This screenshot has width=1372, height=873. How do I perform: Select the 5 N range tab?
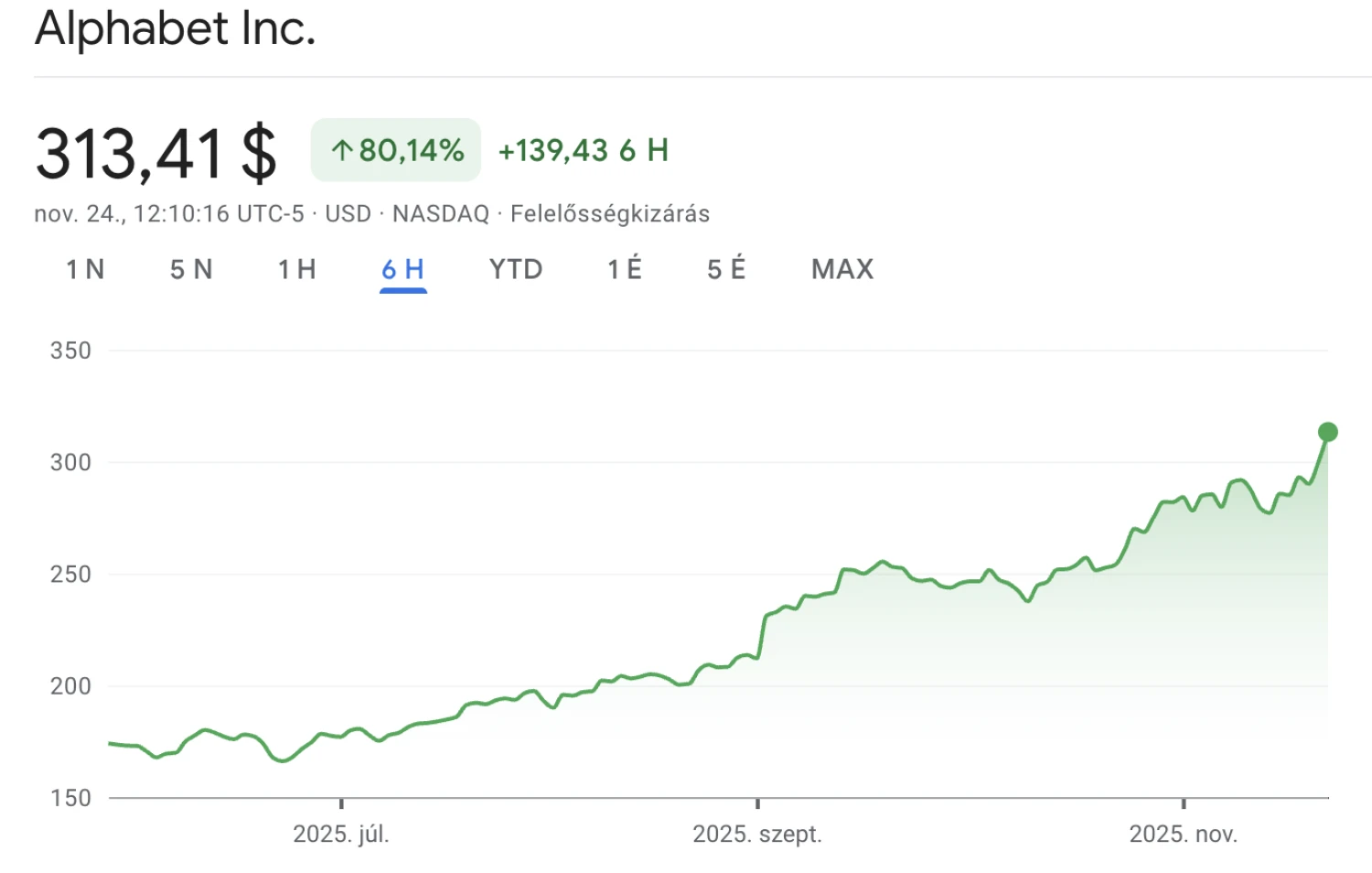pos(191,269)
